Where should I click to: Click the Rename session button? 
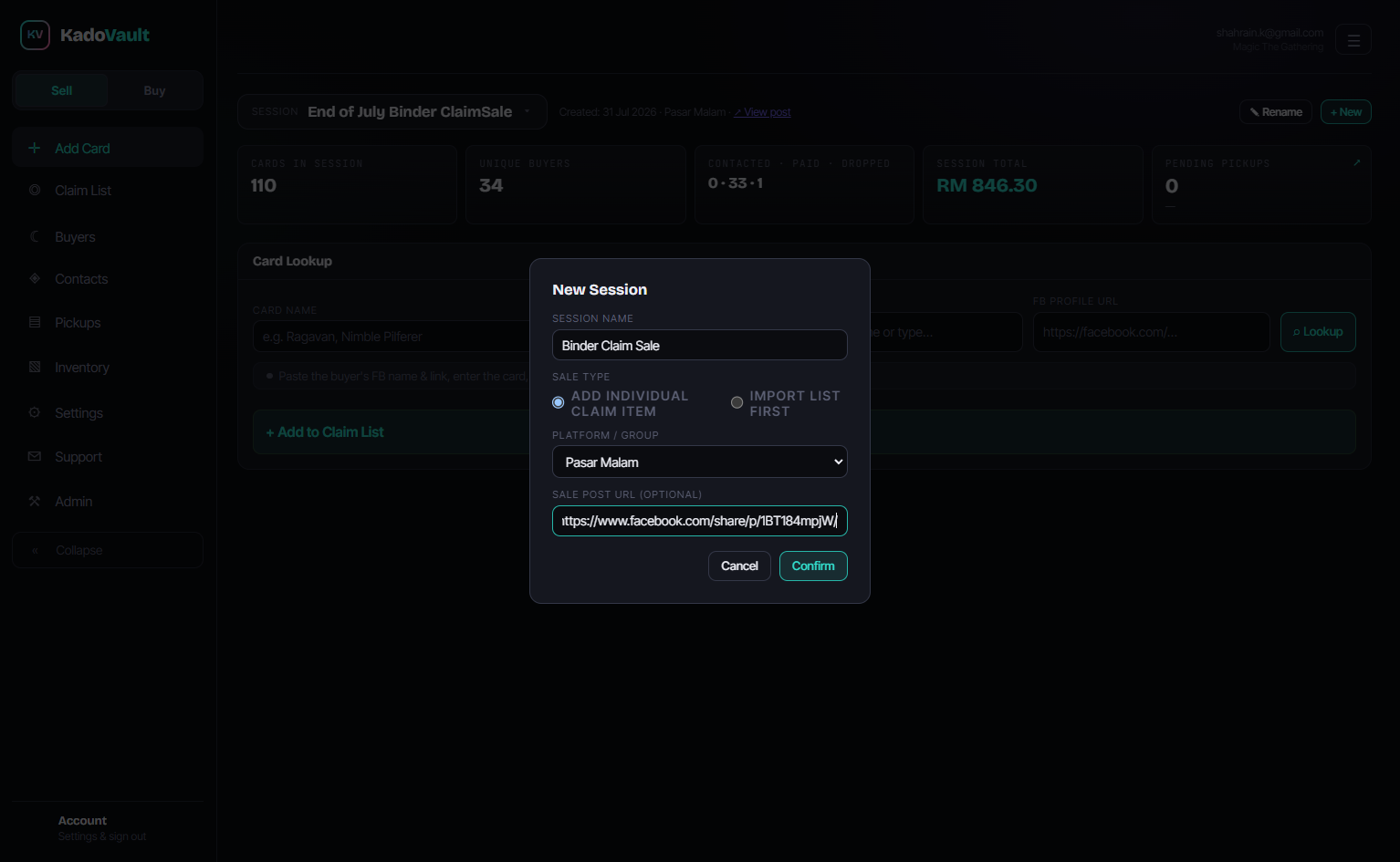1276,111
